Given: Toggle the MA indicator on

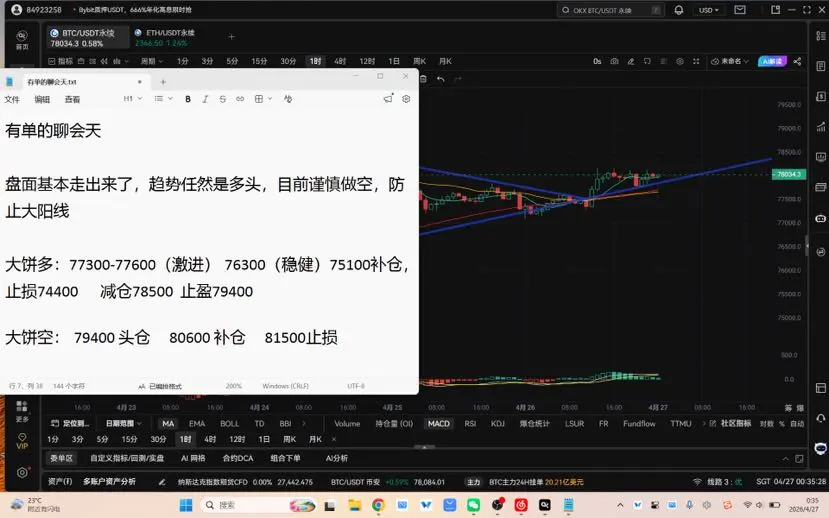Looking at the screenshot, I should (168, 423).
